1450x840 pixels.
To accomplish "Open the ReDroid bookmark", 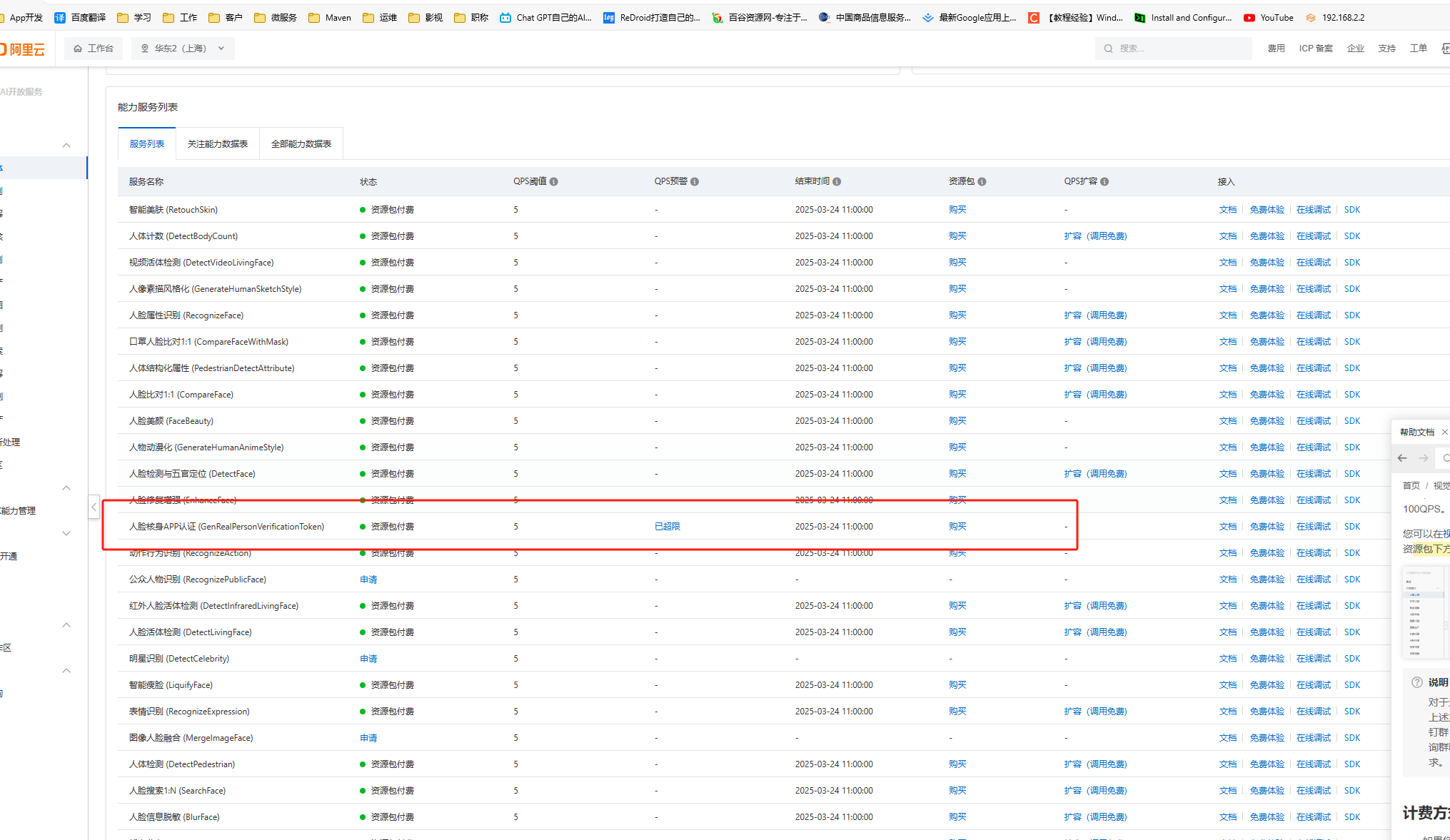I will (652, 17).
